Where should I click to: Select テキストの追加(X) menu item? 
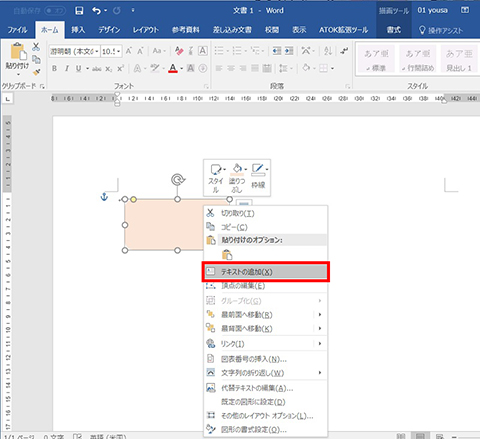pyautogui.click(x=265, y=272)
